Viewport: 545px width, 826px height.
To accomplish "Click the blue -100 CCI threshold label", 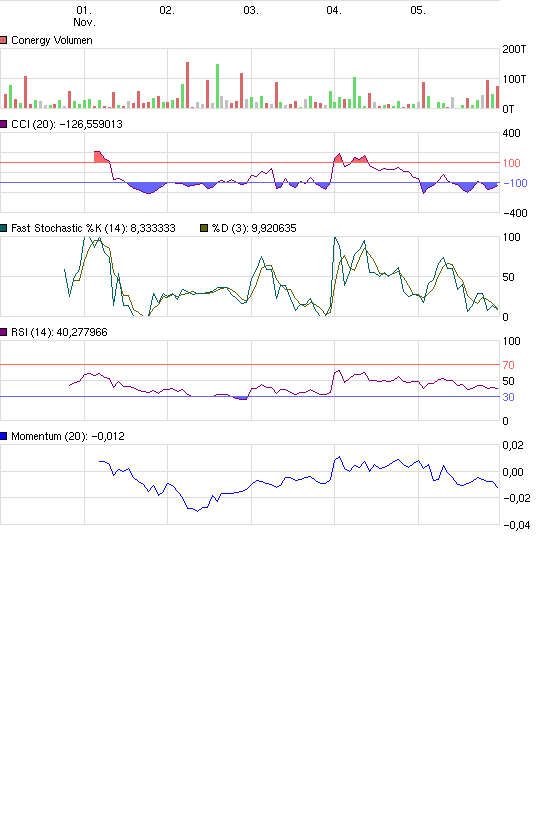I will [515, 183].
